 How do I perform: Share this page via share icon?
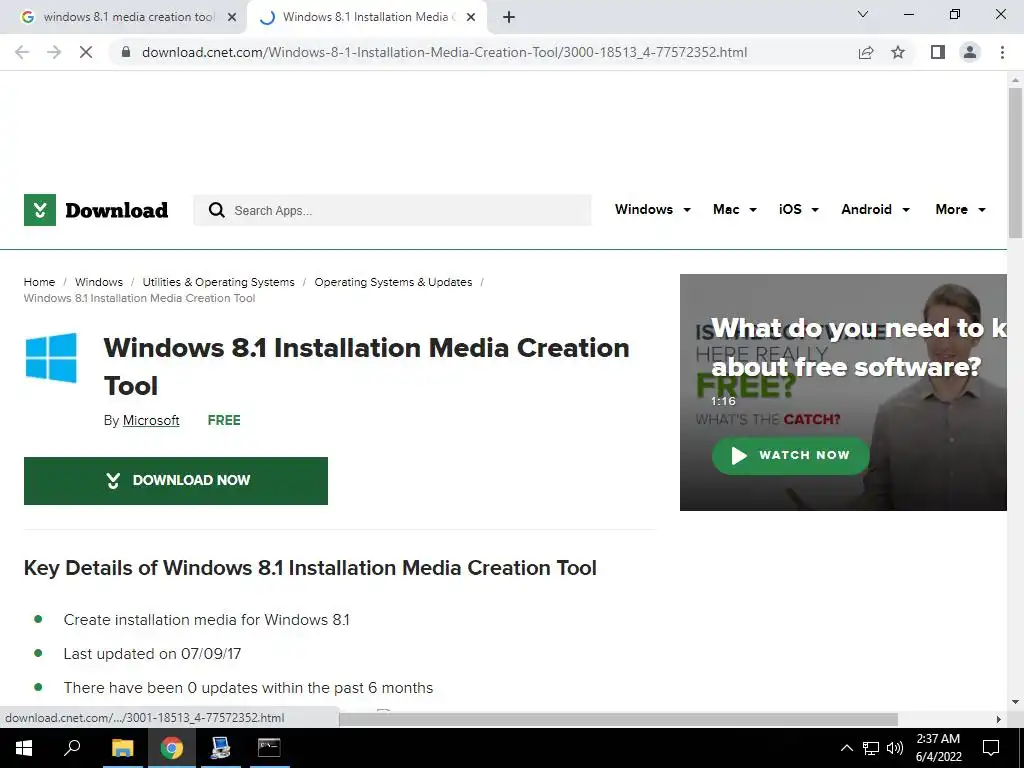[x=866, y=52]
